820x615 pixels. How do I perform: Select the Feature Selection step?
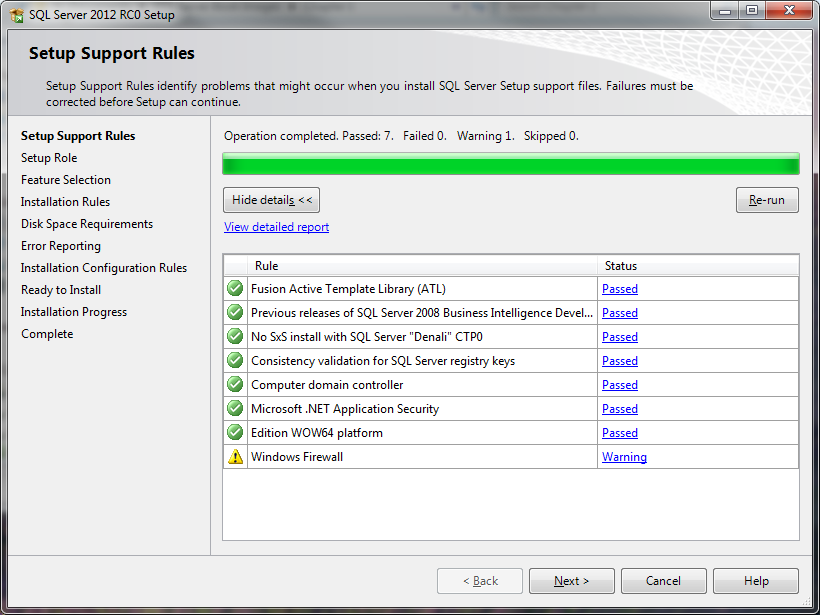tap(66, 180)
